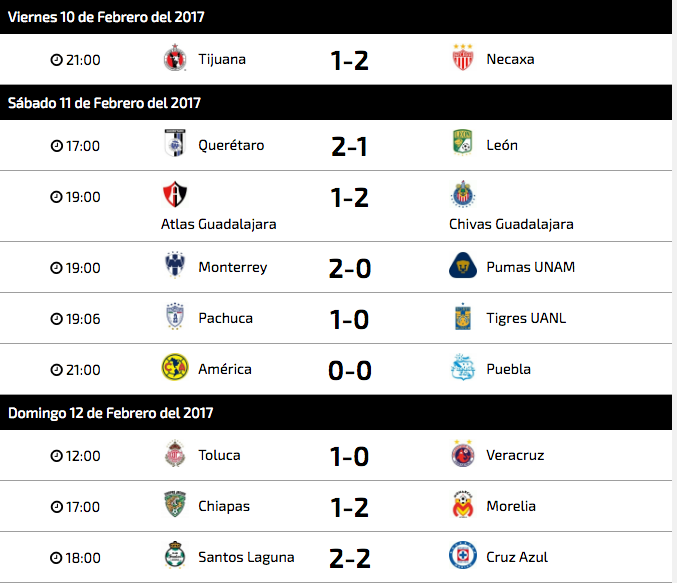The image size is (677, 583).
Task: Click the Veracruz team name
Action: point(515,455)
